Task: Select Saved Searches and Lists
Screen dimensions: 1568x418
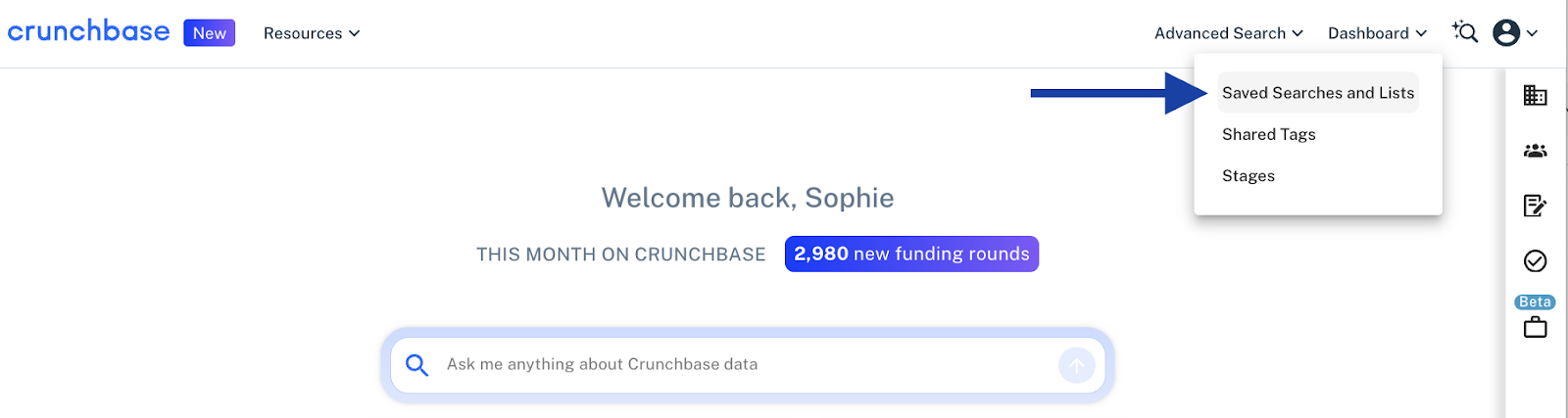Action: (x=1318, y=93)
